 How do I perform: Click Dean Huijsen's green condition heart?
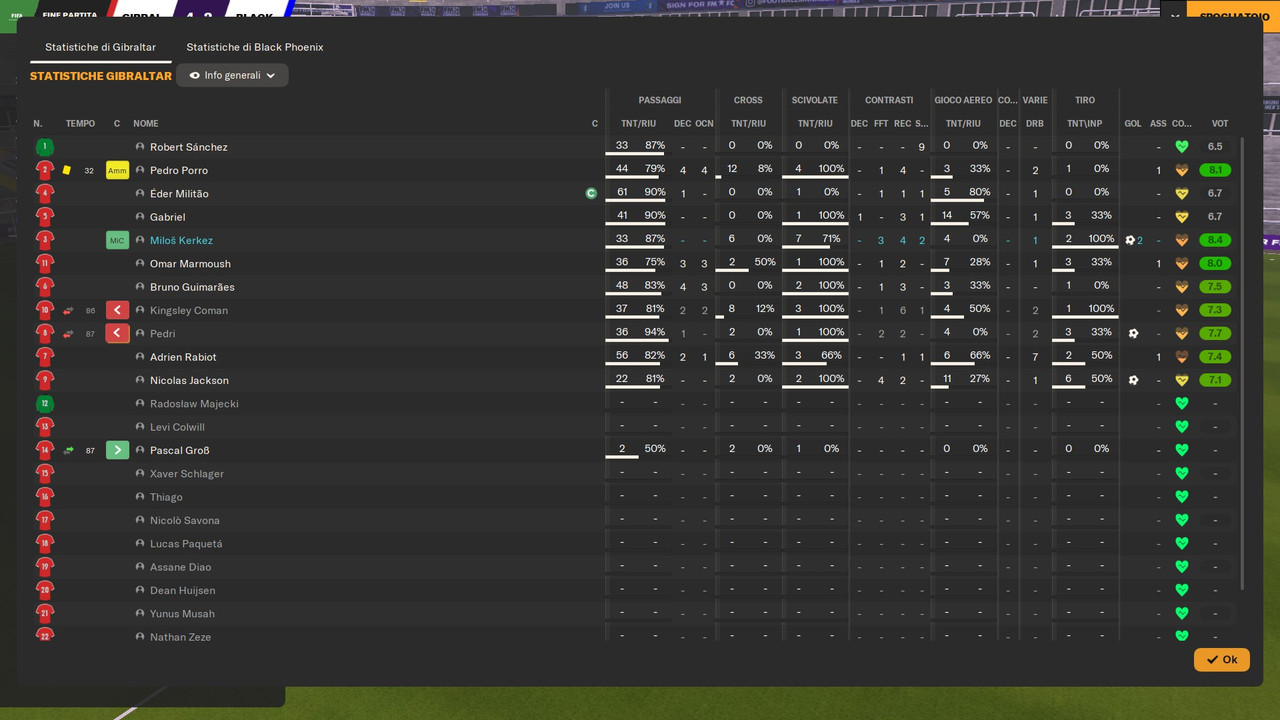(x=1181, y=590)
